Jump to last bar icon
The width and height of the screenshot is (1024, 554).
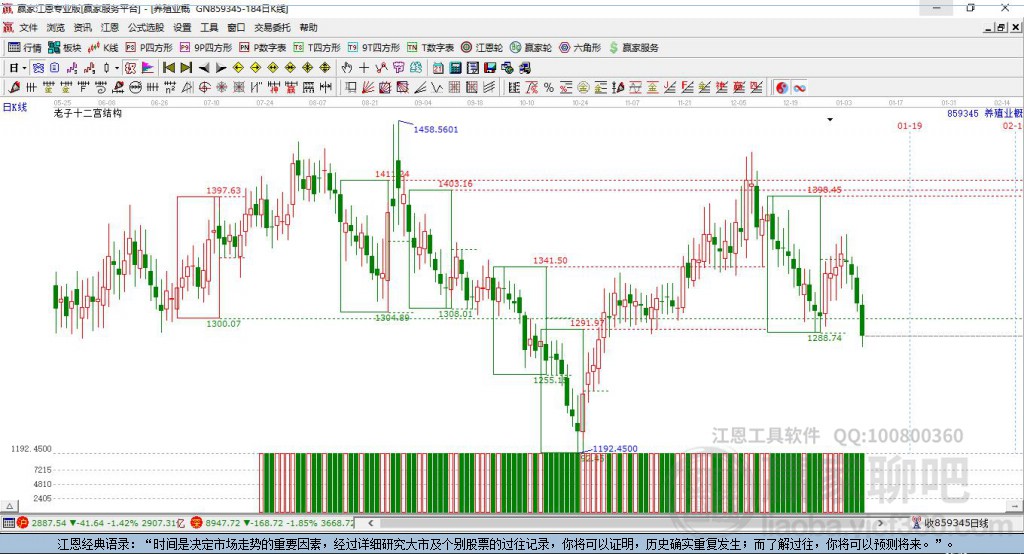[x=186, y=68]
